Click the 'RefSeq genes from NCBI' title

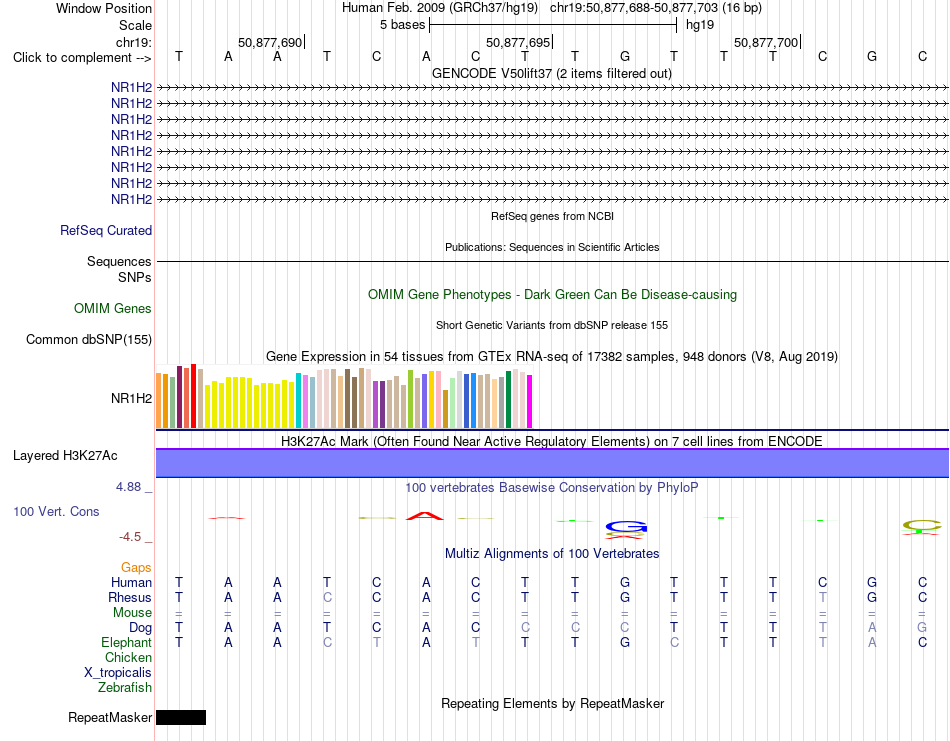click(x=552, y=216)
